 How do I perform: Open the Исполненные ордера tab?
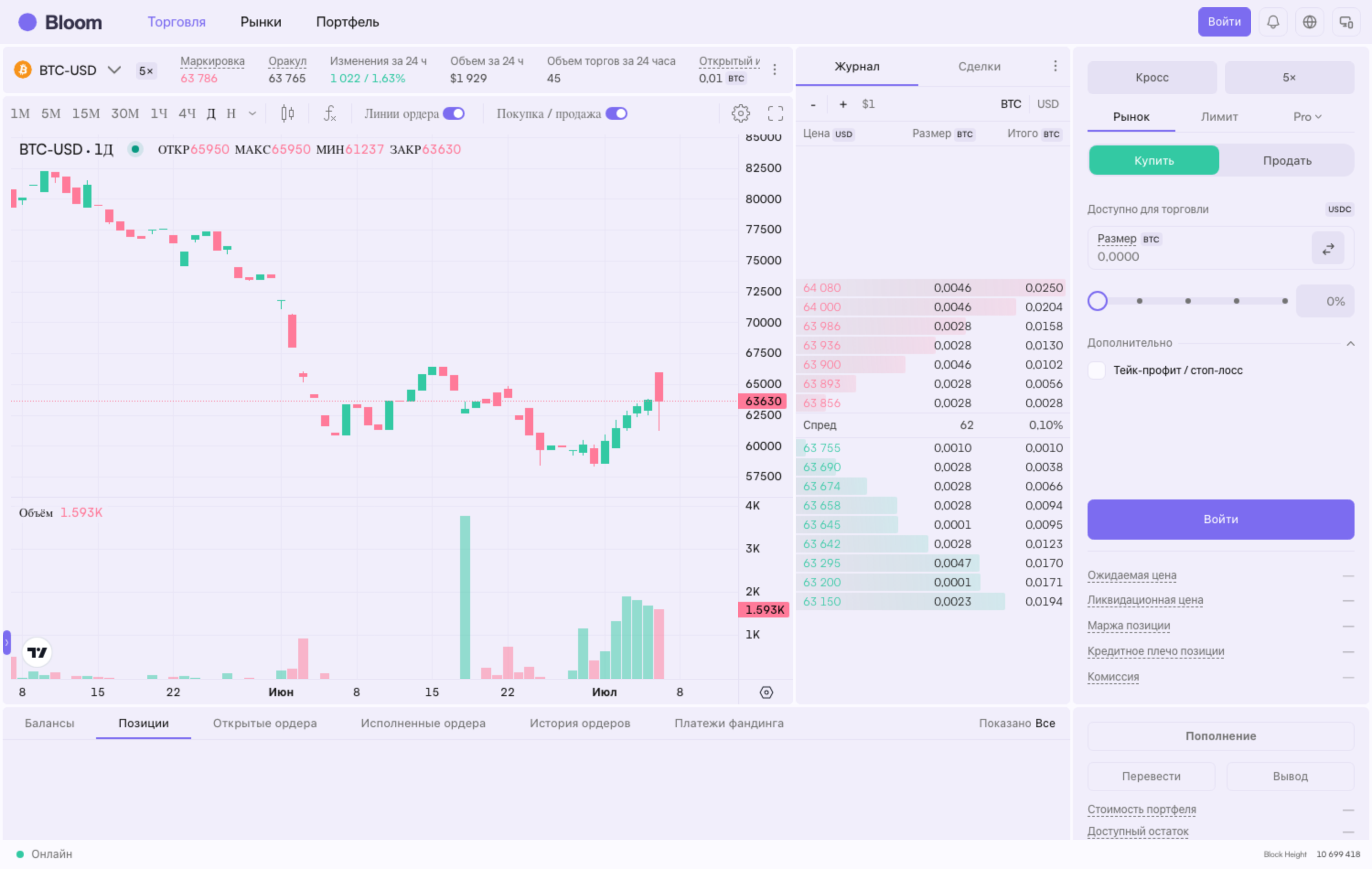coord(423,723)
